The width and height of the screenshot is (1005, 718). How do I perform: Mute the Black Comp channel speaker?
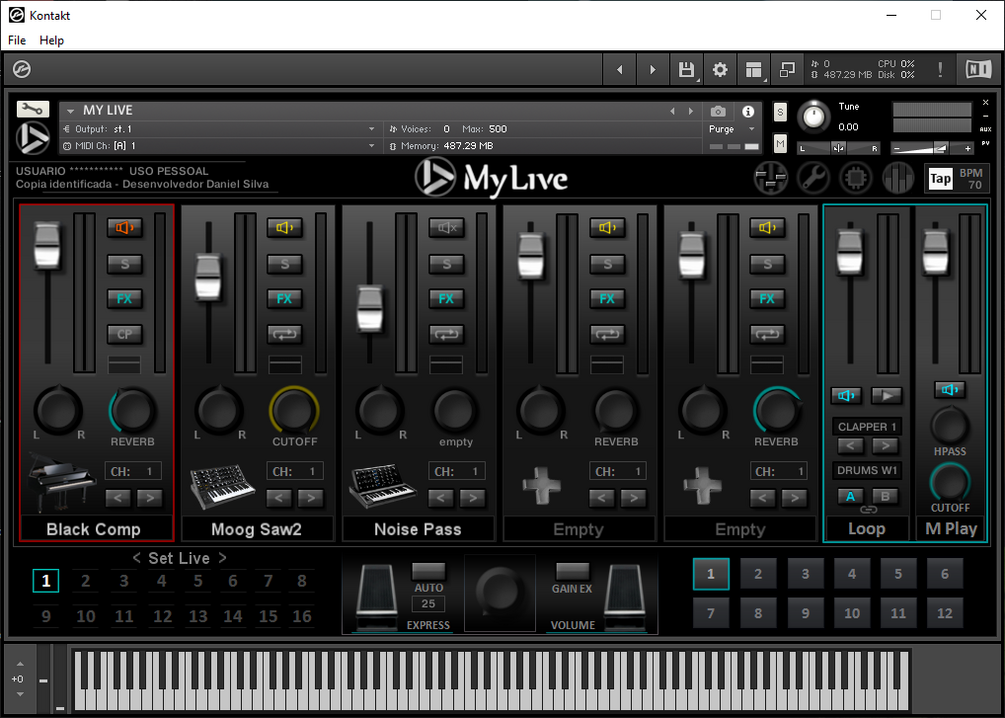coord(124,228)
